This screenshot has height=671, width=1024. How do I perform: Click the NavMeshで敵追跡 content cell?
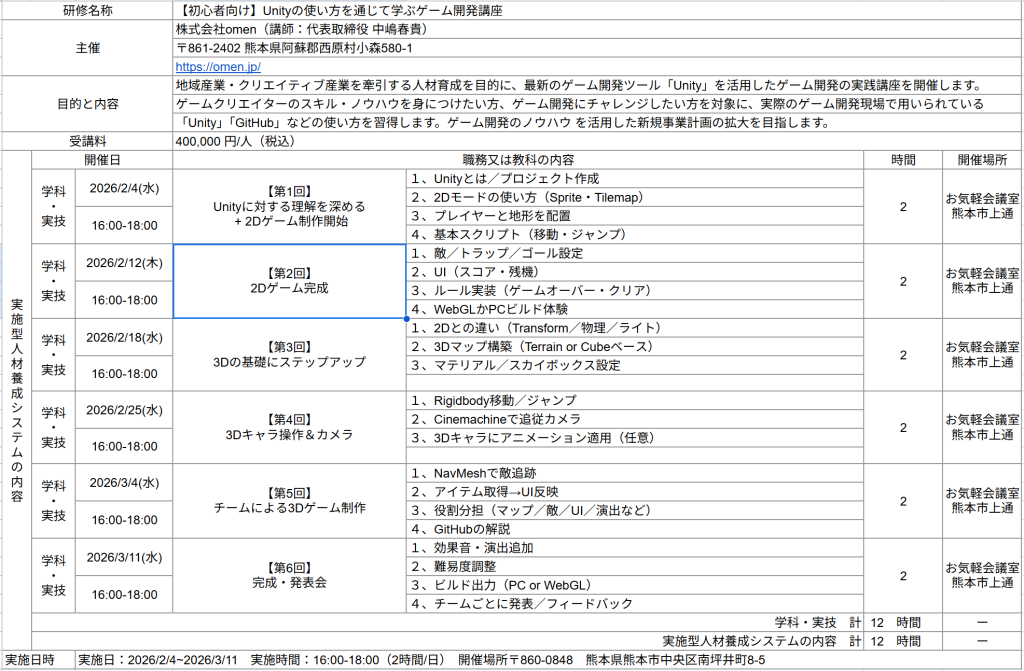634,473
